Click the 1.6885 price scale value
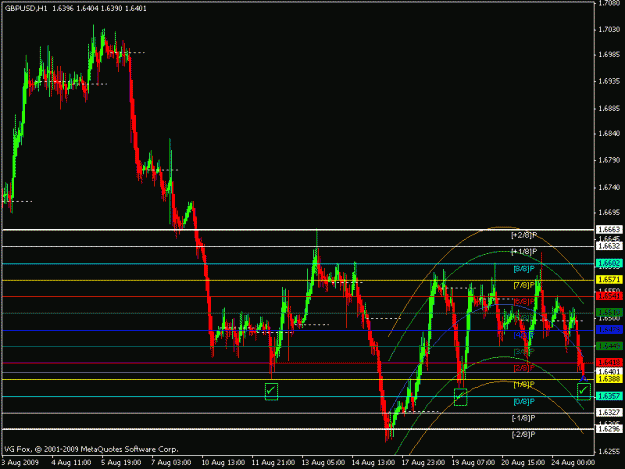625x469 pixels. pyautogui.click(x=610, y=108)
